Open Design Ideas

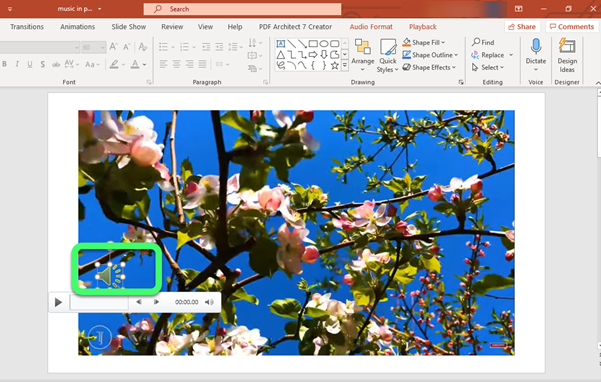tap(567, 56)
